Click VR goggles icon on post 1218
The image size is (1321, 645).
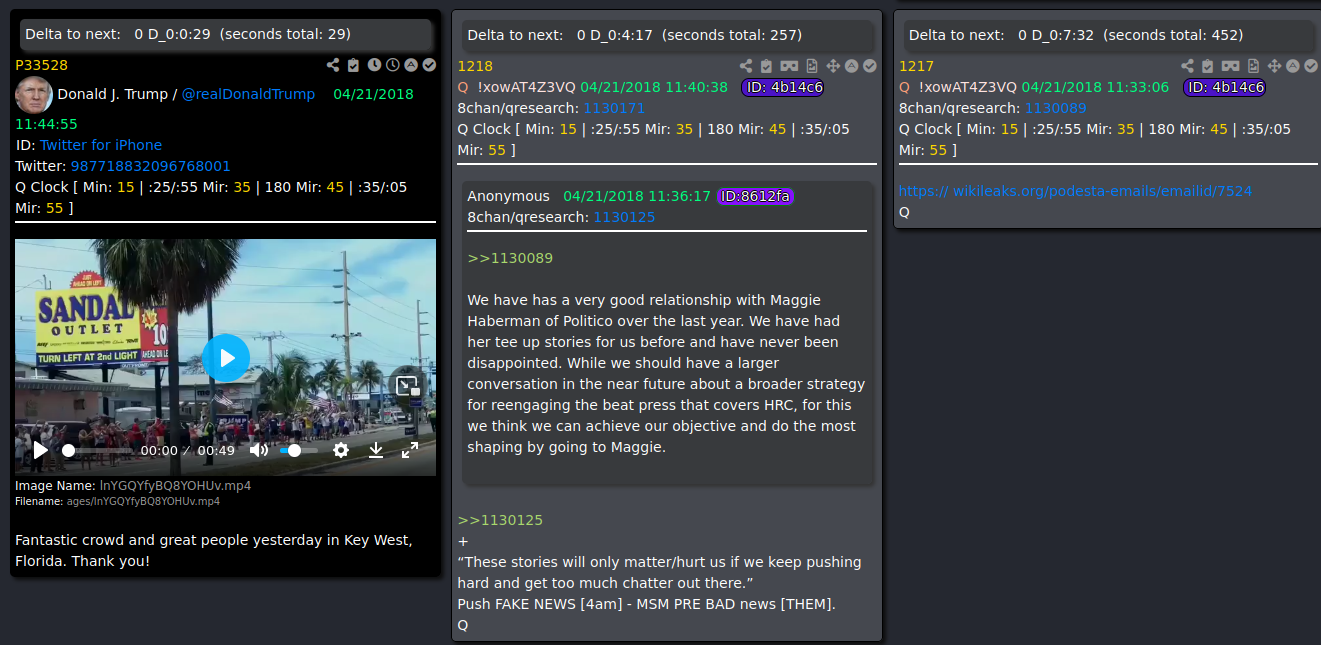789,66
